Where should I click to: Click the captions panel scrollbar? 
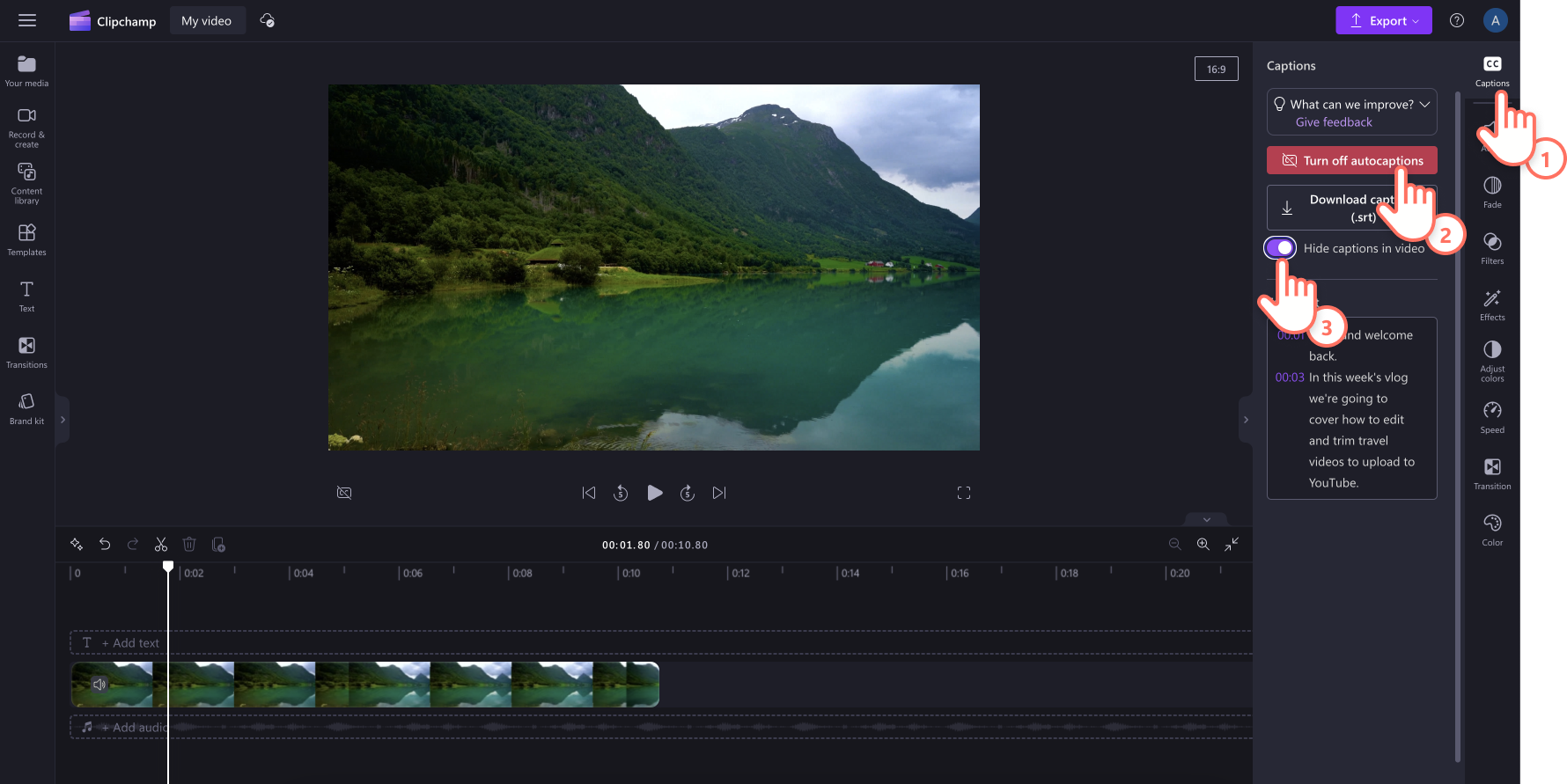tap(1458, 427)
